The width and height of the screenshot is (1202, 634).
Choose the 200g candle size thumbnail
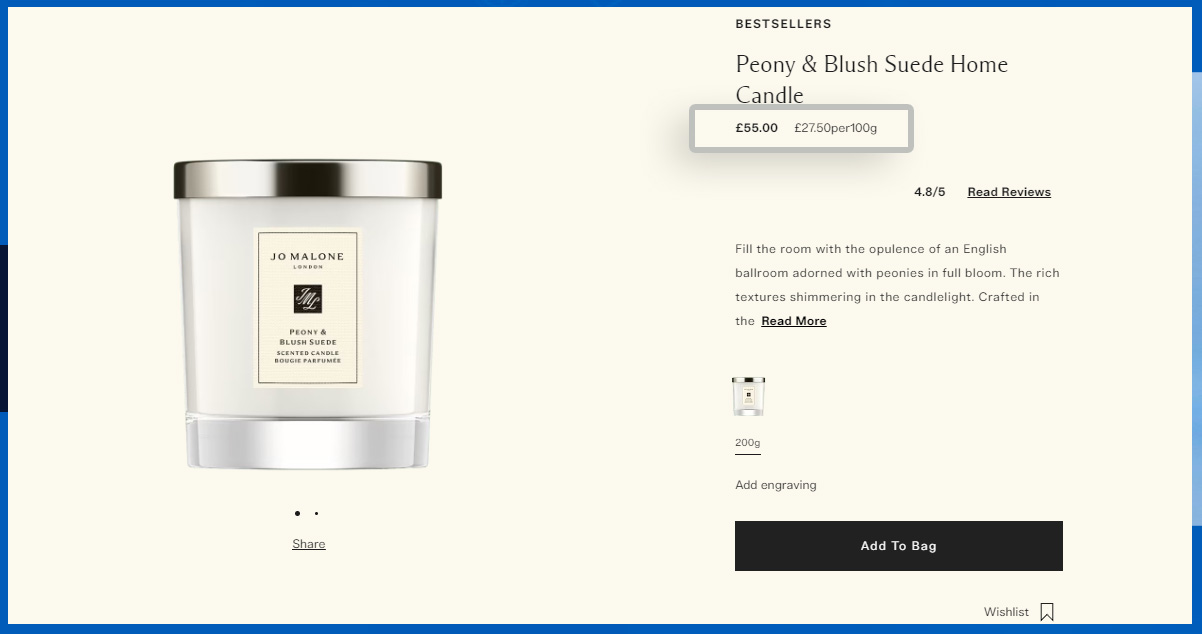coord(748,396)
